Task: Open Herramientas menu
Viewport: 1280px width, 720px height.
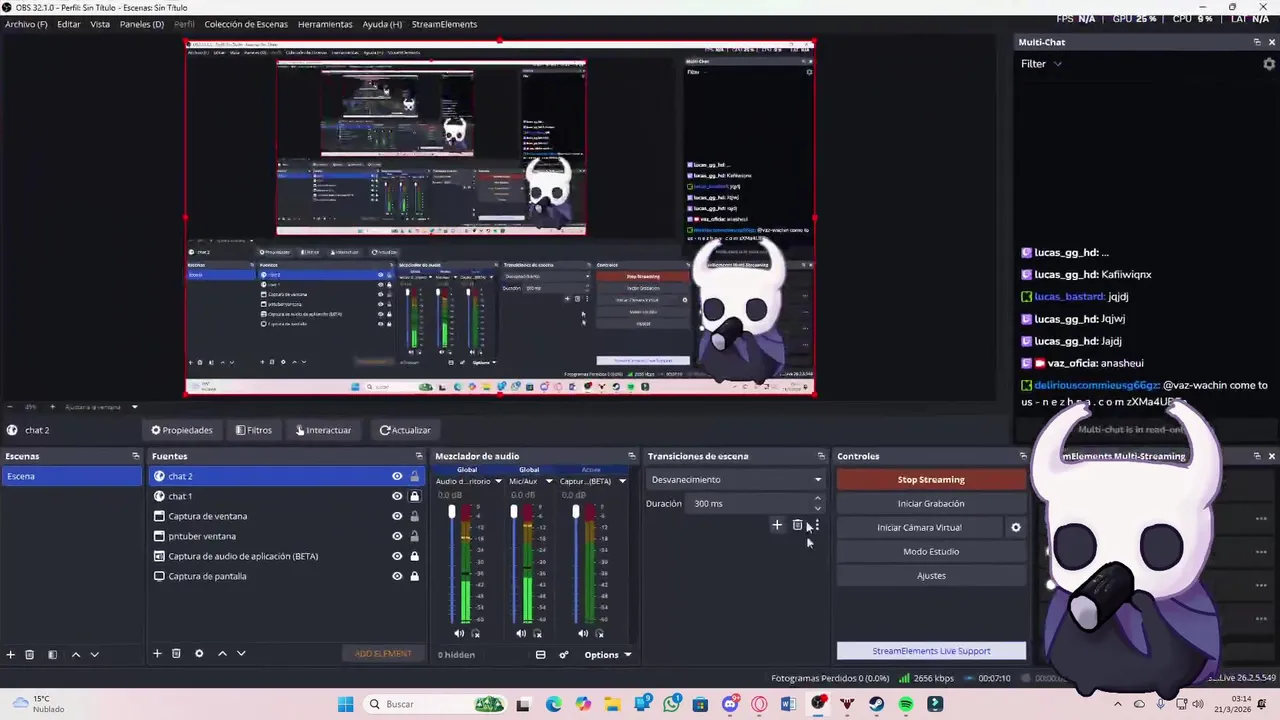Action: tap(325, 24)
